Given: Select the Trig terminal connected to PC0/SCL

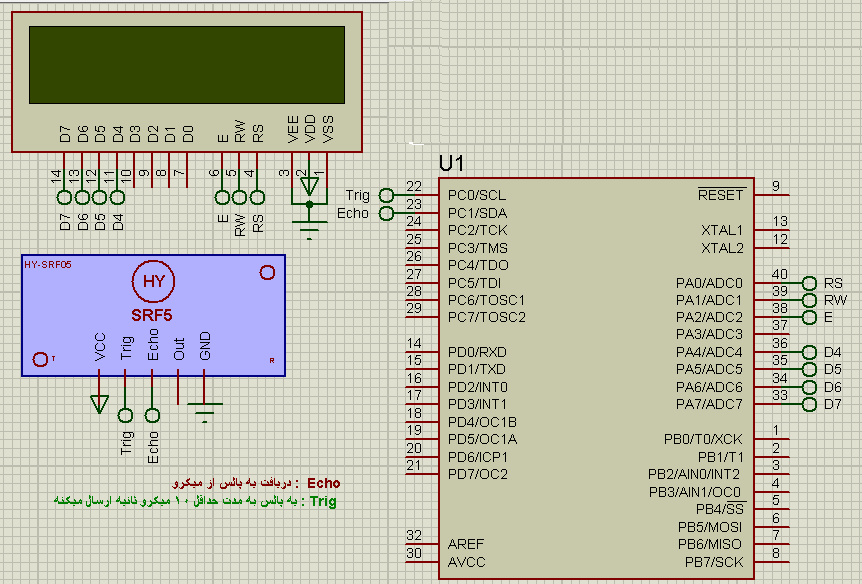Looking at the screenshot, I should coord(387,195).
